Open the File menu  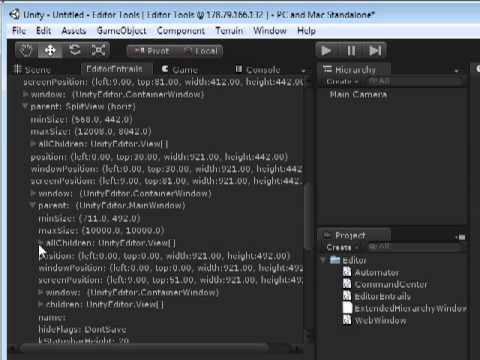tap(19, 31)
